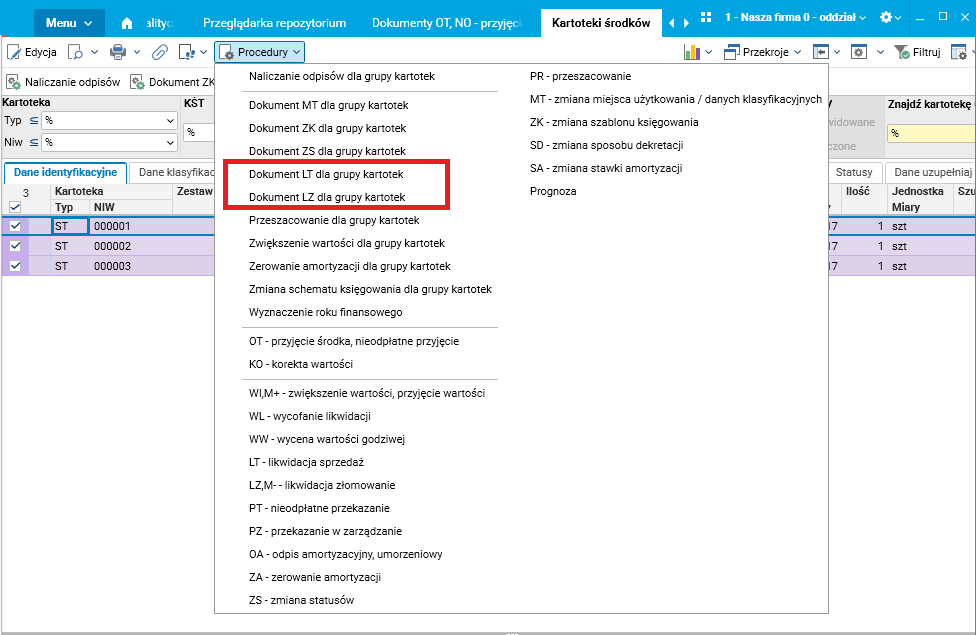Open the four-squares window grid icon

tap(706, 17)
